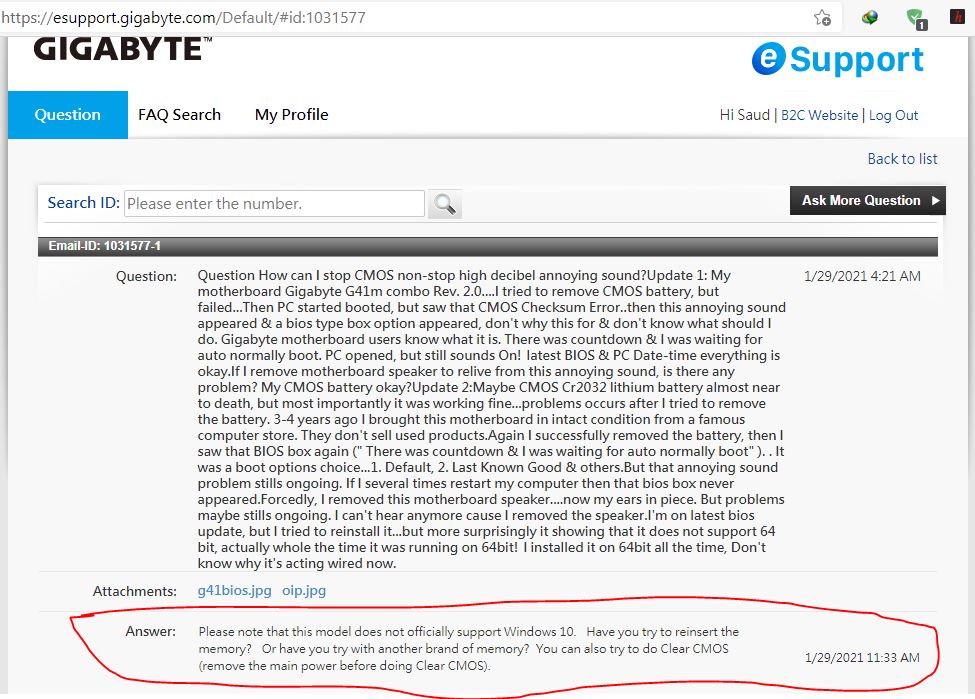Open the green shield extension icon
The image size is (975, 699).
[916, 19]
